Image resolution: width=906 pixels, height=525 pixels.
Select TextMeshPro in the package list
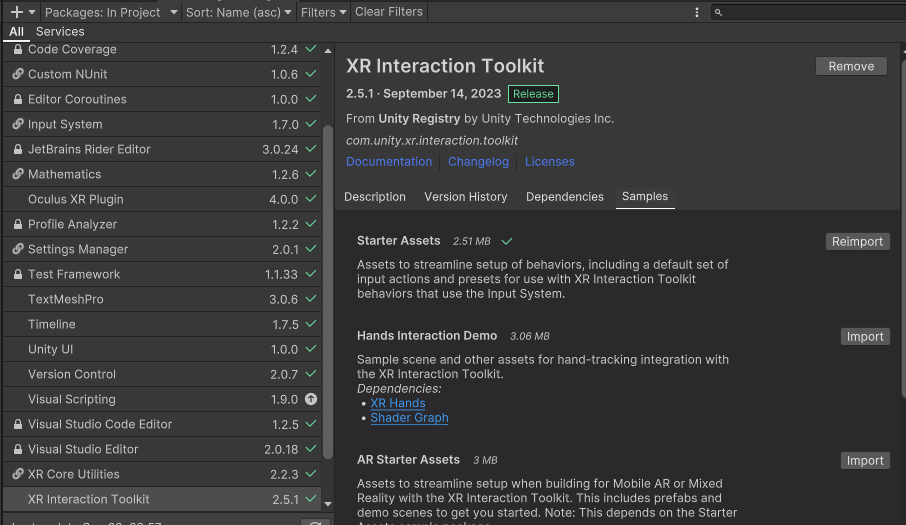(x=66, y=299)
